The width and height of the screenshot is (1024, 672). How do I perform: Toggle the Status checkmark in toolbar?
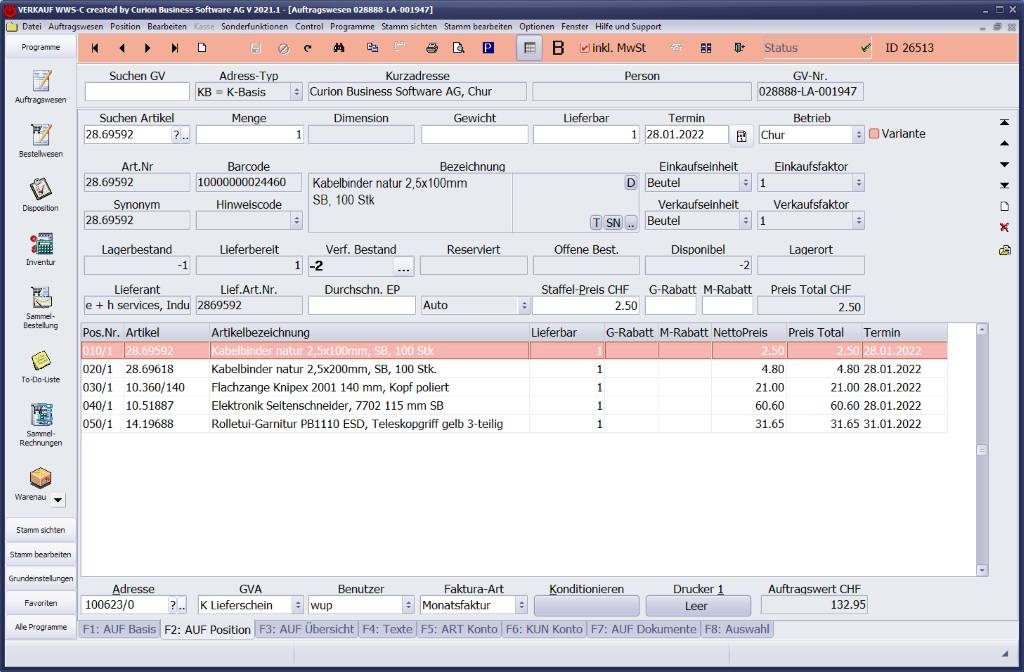click(x=865, y=48)
